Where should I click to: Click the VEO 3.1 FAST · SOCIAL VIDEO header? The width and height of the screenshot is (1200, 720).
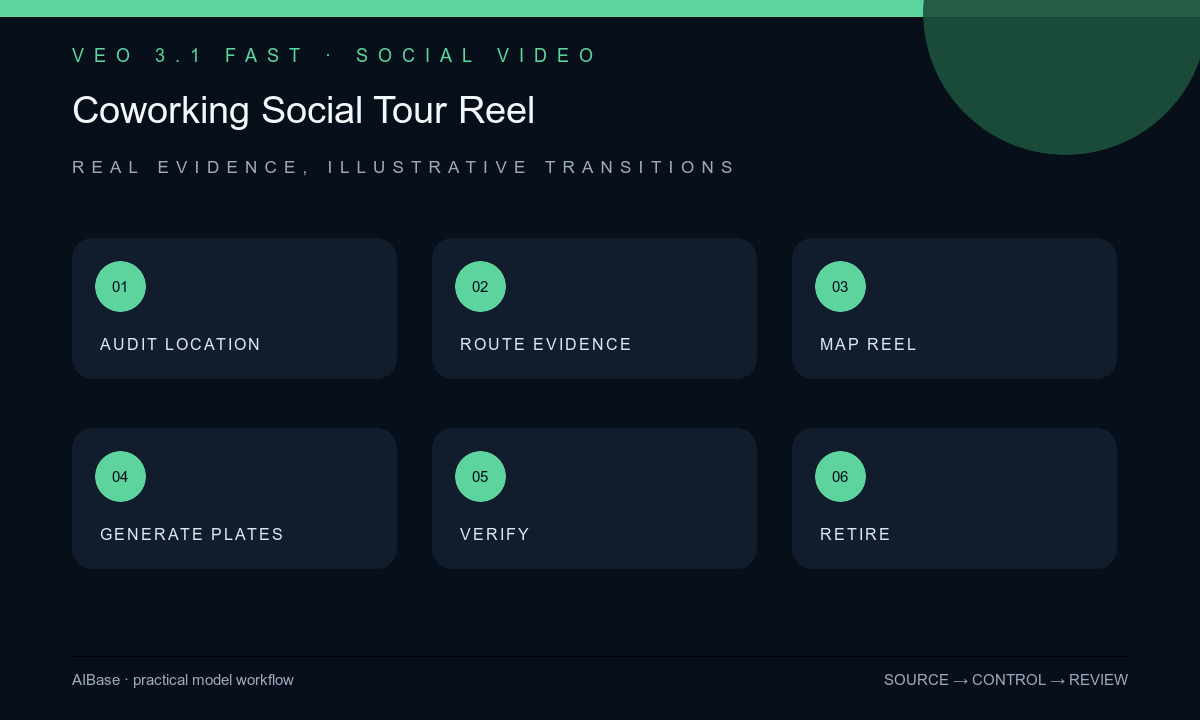334,56
